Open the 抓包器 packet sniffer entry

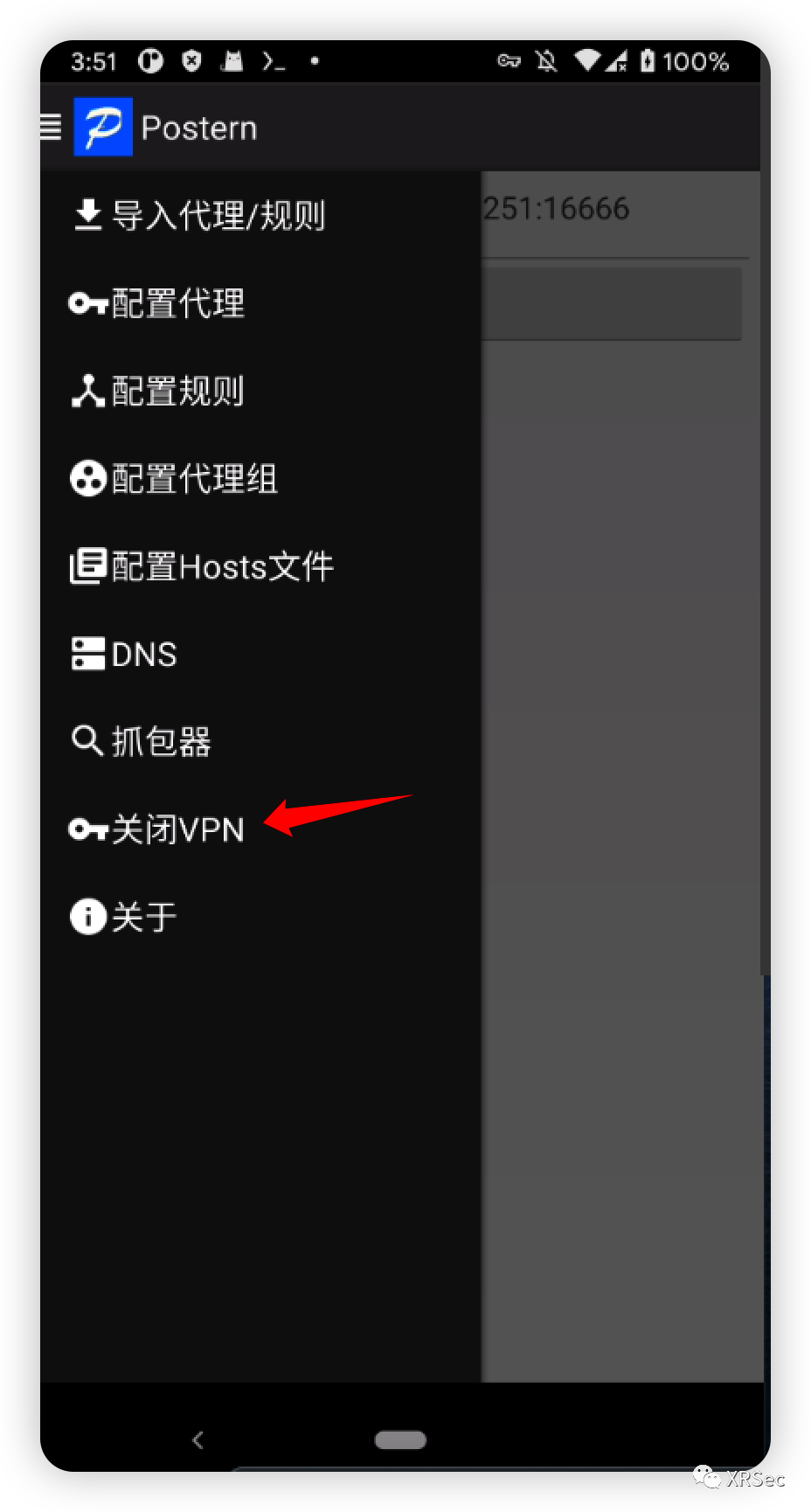click(260, 741)
